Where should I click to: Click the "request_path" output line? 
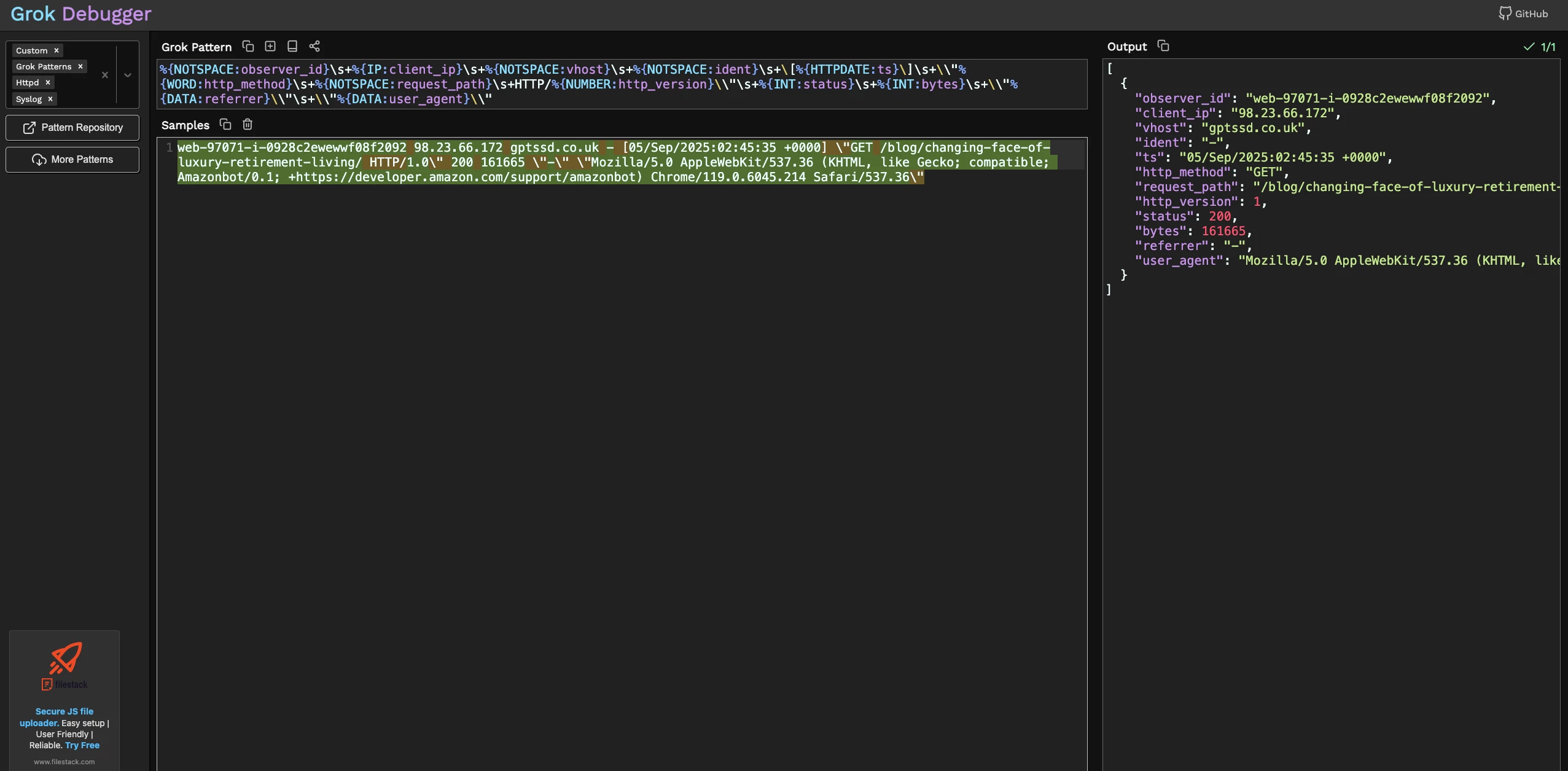1347,187
